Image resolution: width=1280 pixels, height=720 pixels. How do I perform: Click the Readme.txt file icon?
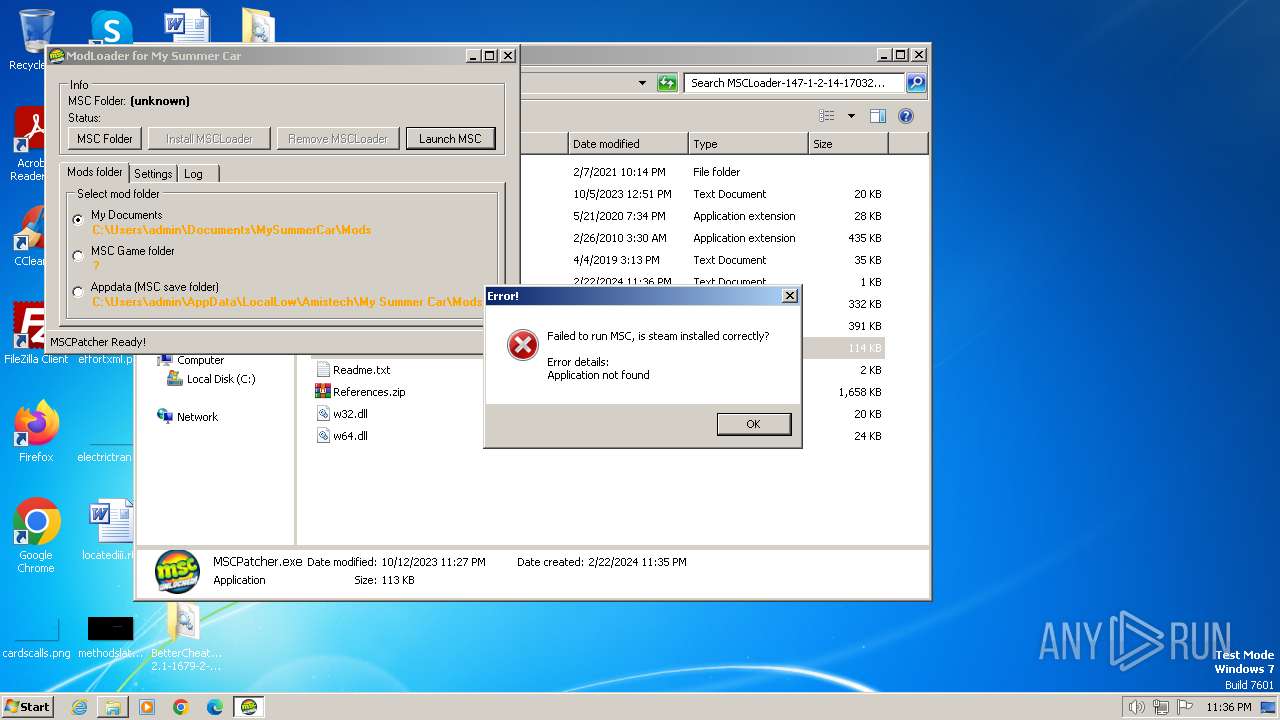323,370
